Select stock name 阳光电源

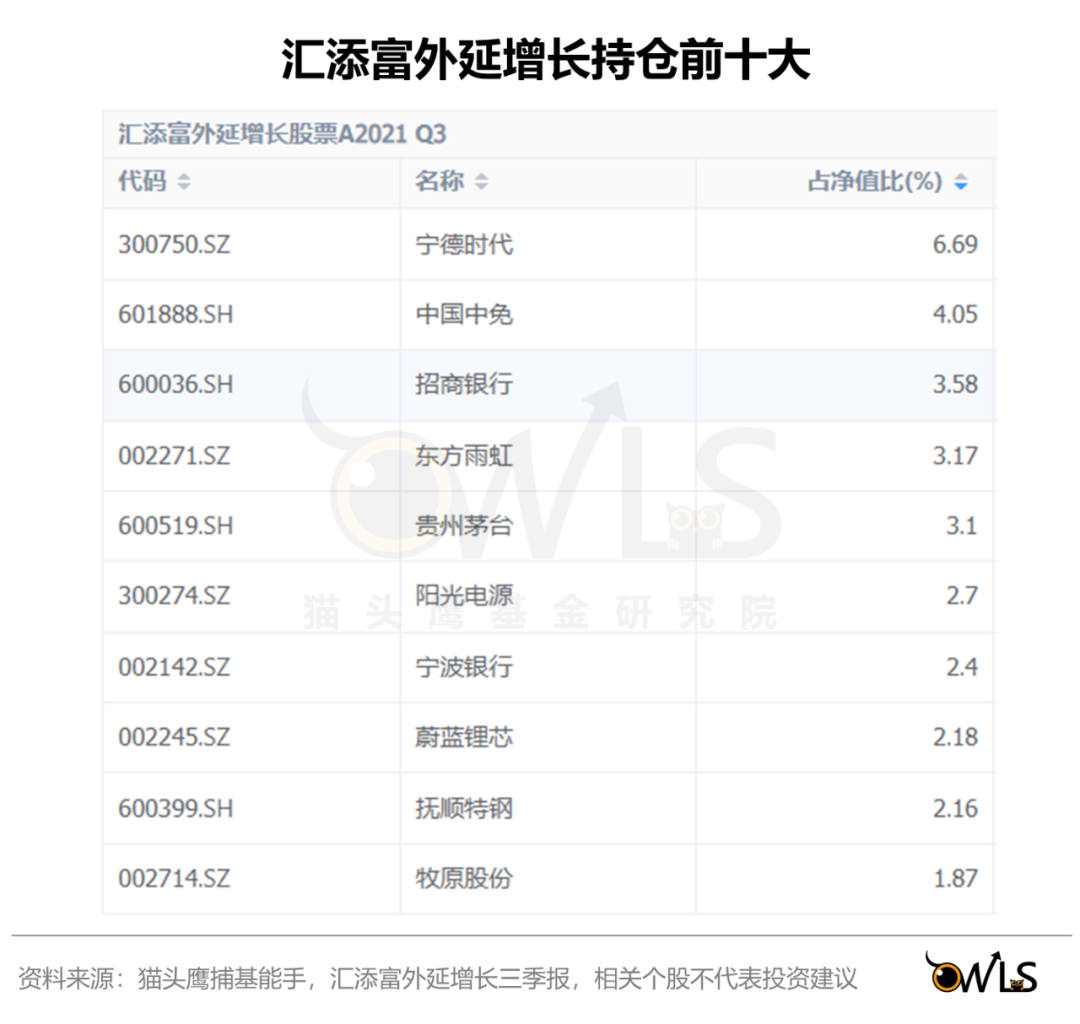tap(464, 596)
